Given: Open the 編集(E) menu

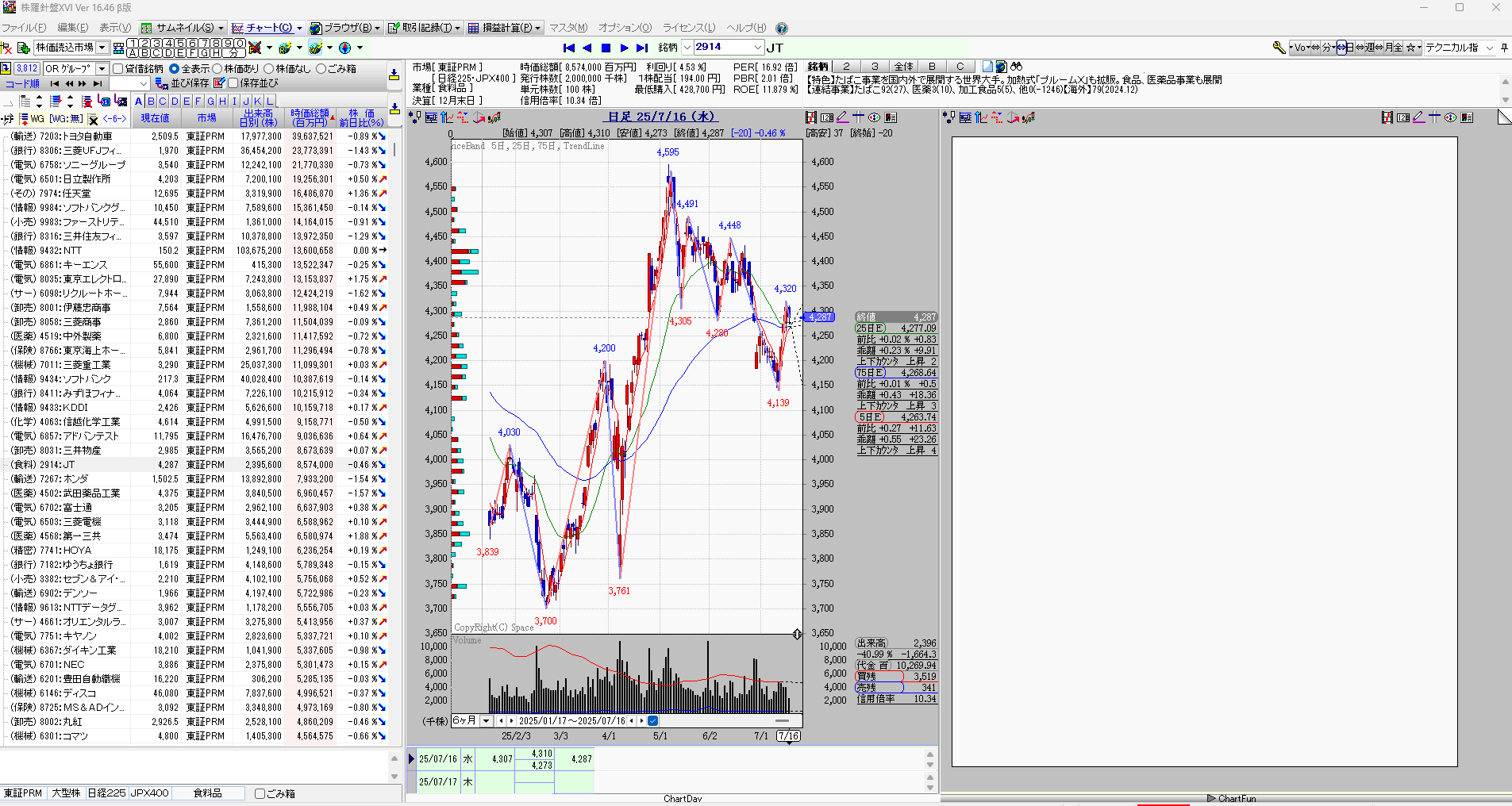Looking at the screenshot, I should click(x=73, y=28).
